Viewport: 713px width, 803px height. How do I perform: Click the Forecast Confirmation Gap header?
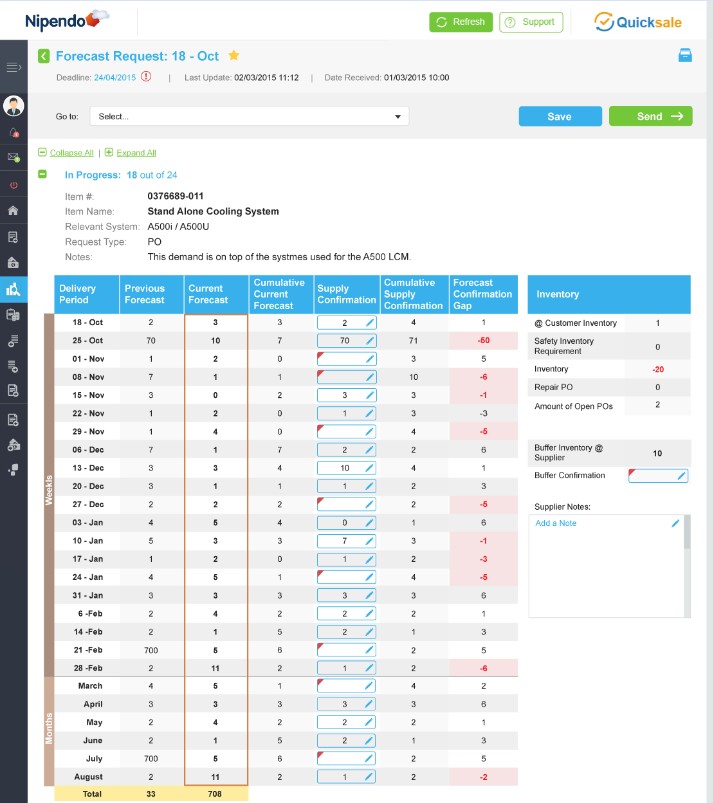pos(484,294)
